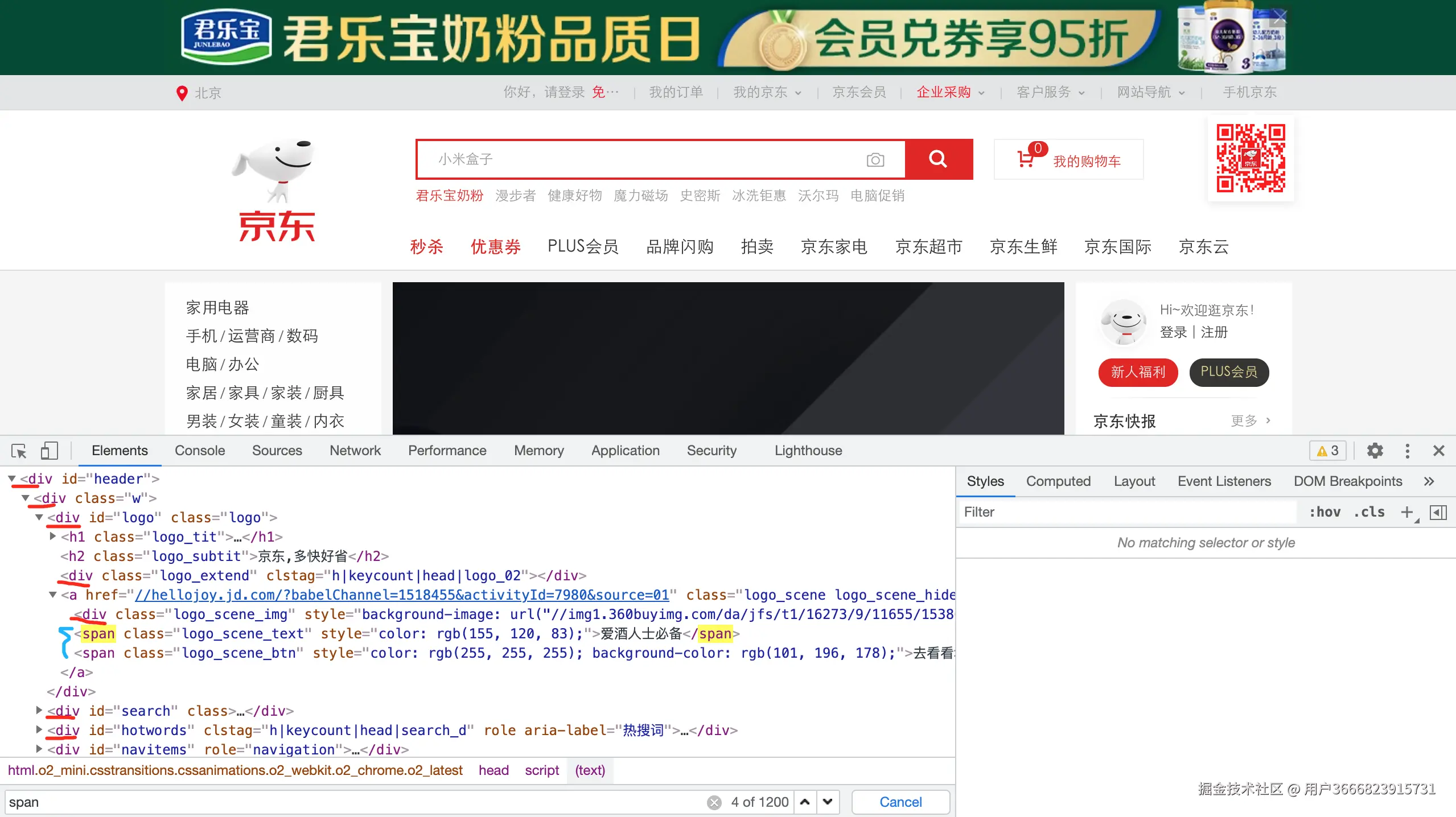Switch to the Console tab

[x=200, y=451]
